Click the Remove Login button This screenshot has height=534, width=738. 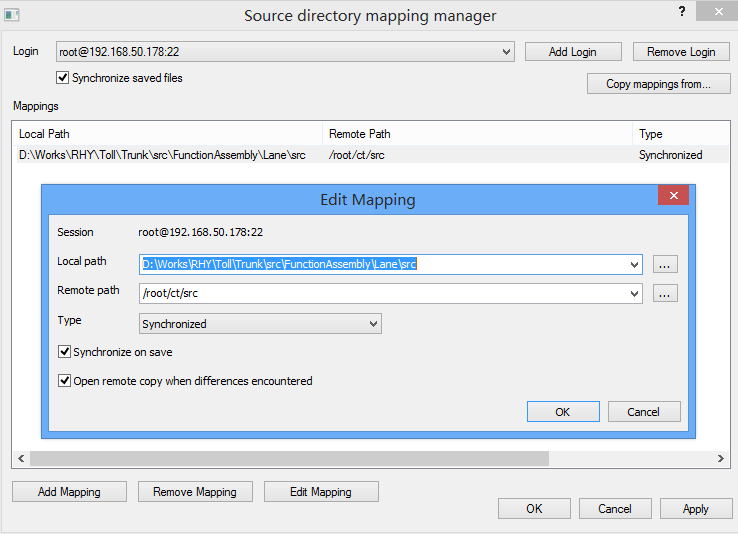tap(681, 52)
